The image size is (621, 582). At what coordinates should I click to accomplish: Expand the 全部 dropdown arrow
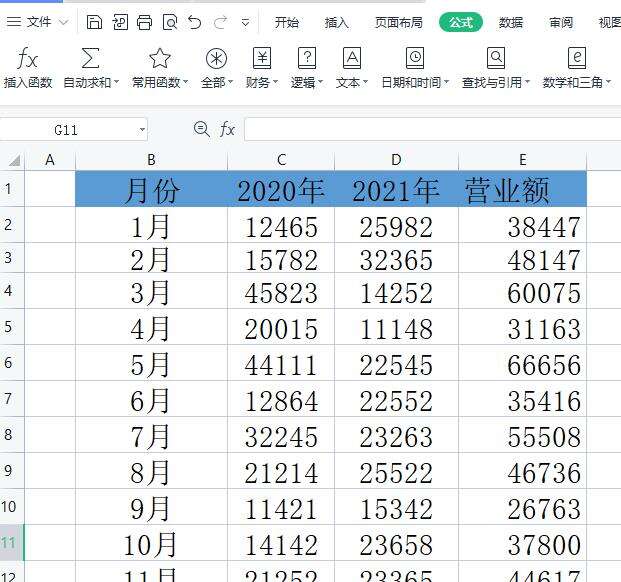click(230, 82)
